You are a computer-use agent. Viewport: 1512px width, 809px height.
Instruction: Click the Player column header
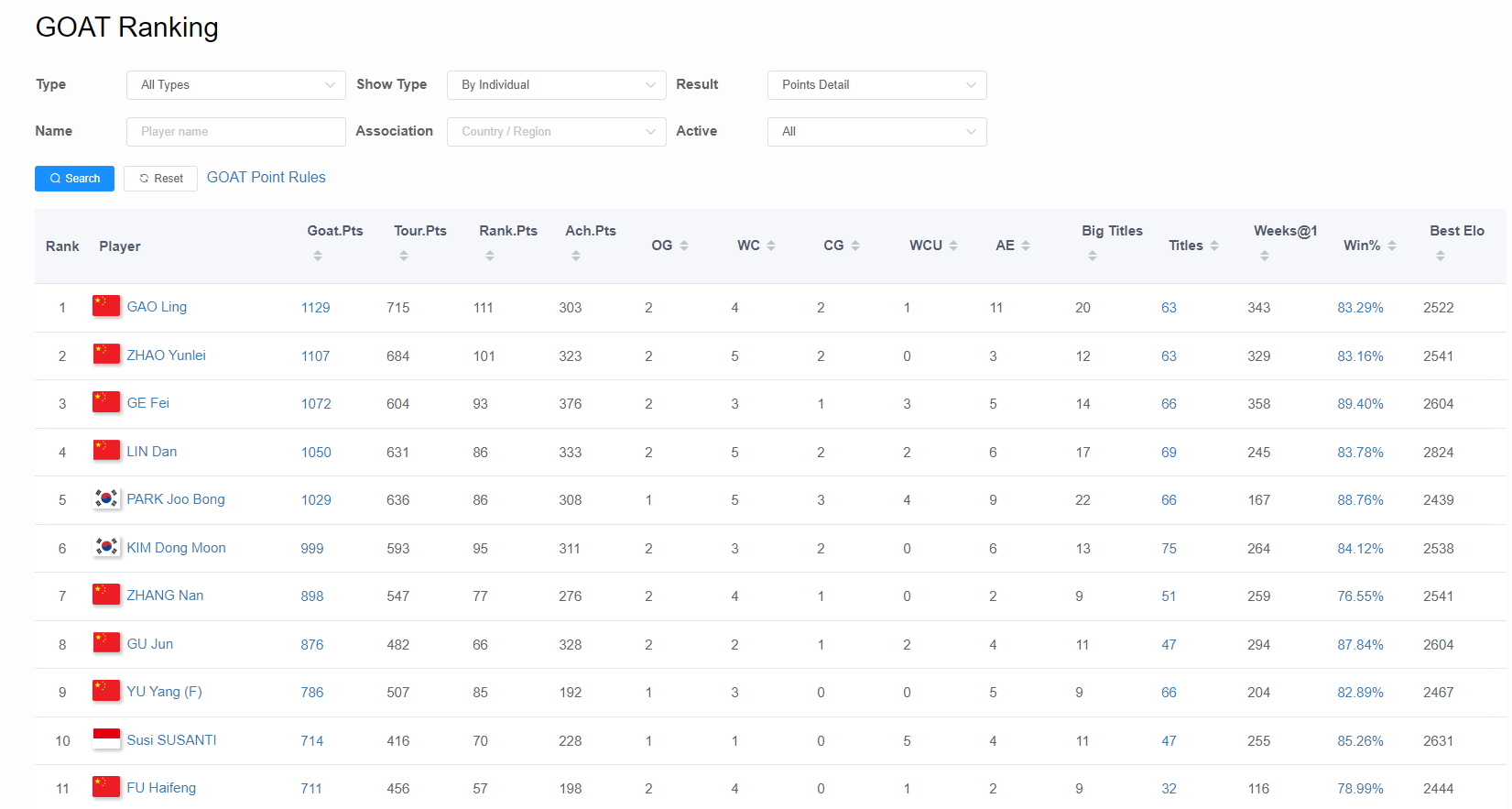120,246
